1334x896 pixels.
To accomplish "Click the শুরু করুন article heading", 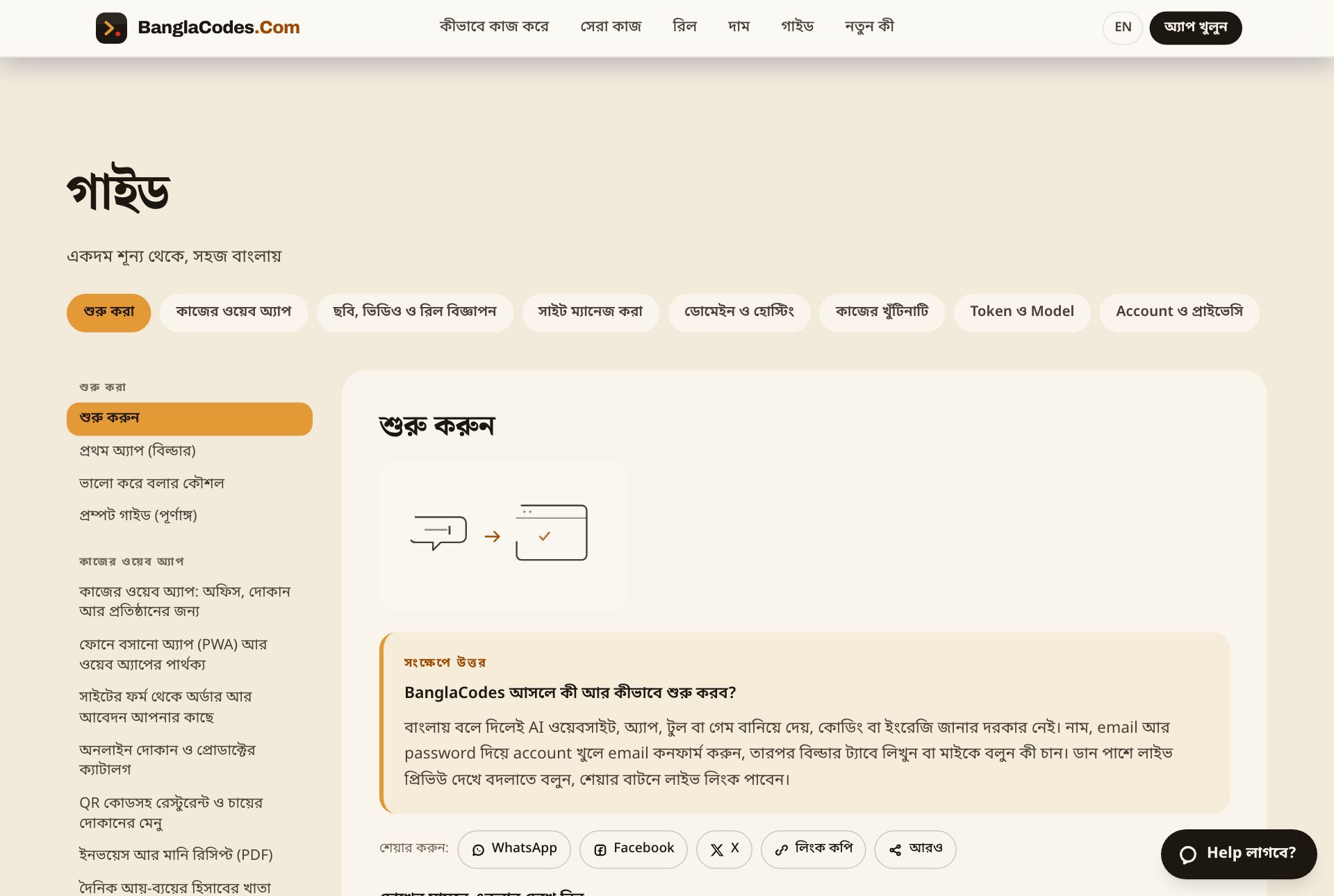I will point(436,426).
